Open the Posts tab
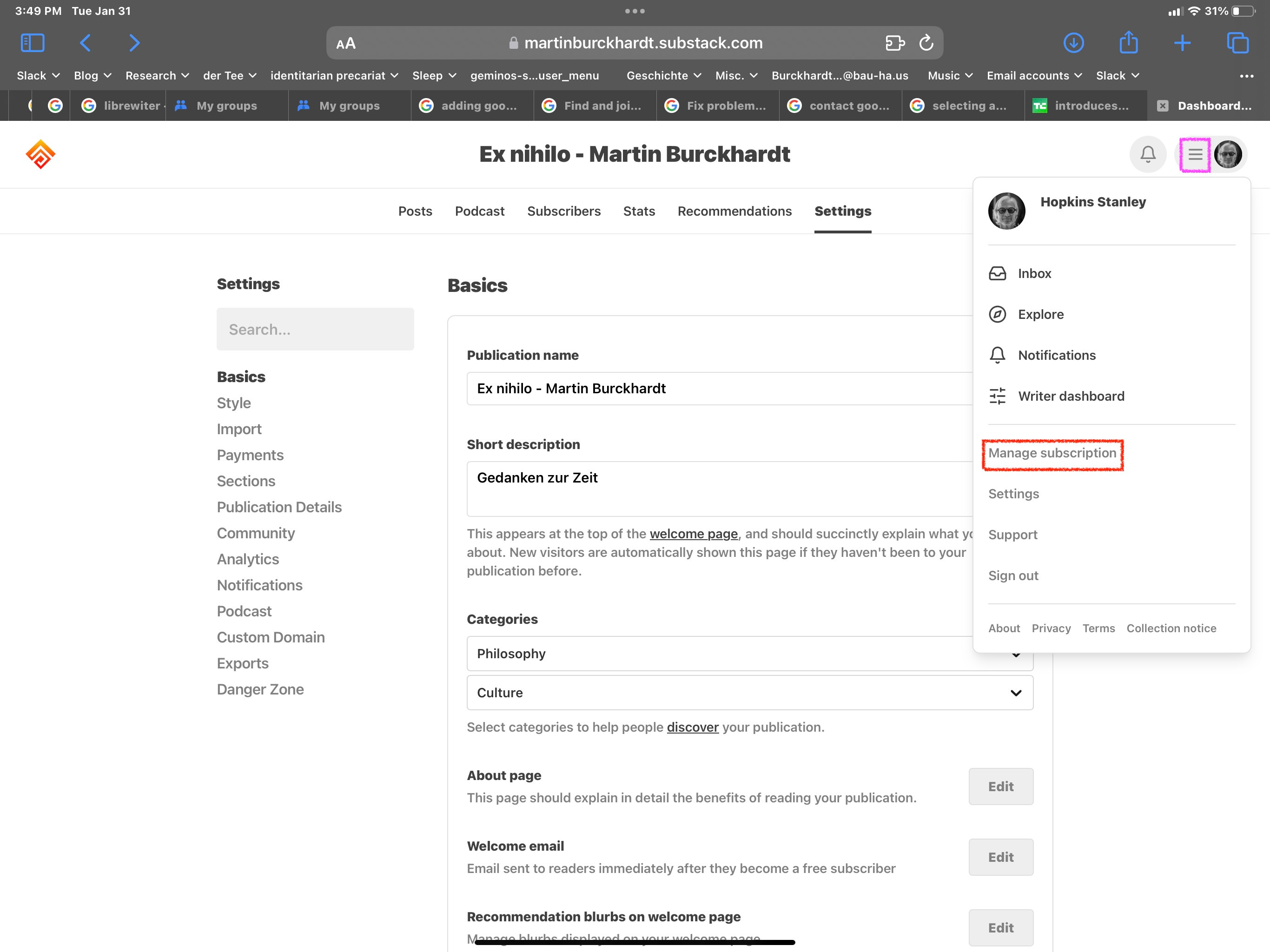This screenshot has width=1270, height=952. click(x=415, y=212)
